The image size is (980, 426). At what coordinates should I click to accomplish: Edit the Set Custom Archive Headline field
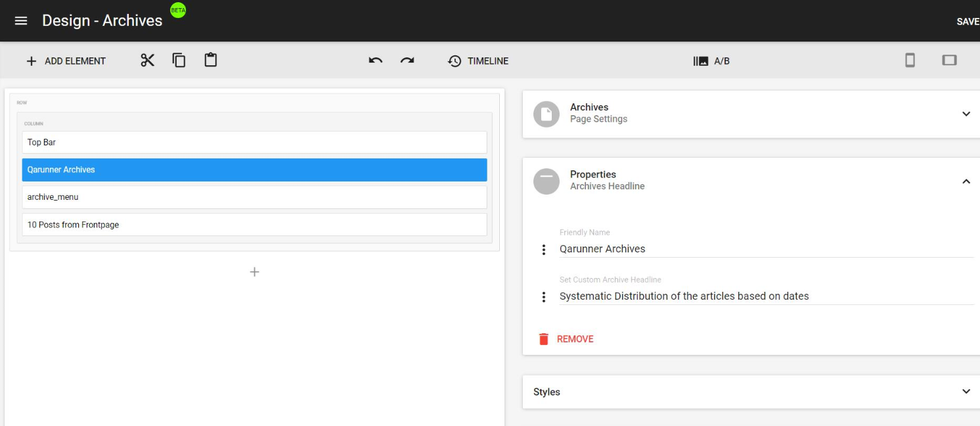tap(760, 296)
